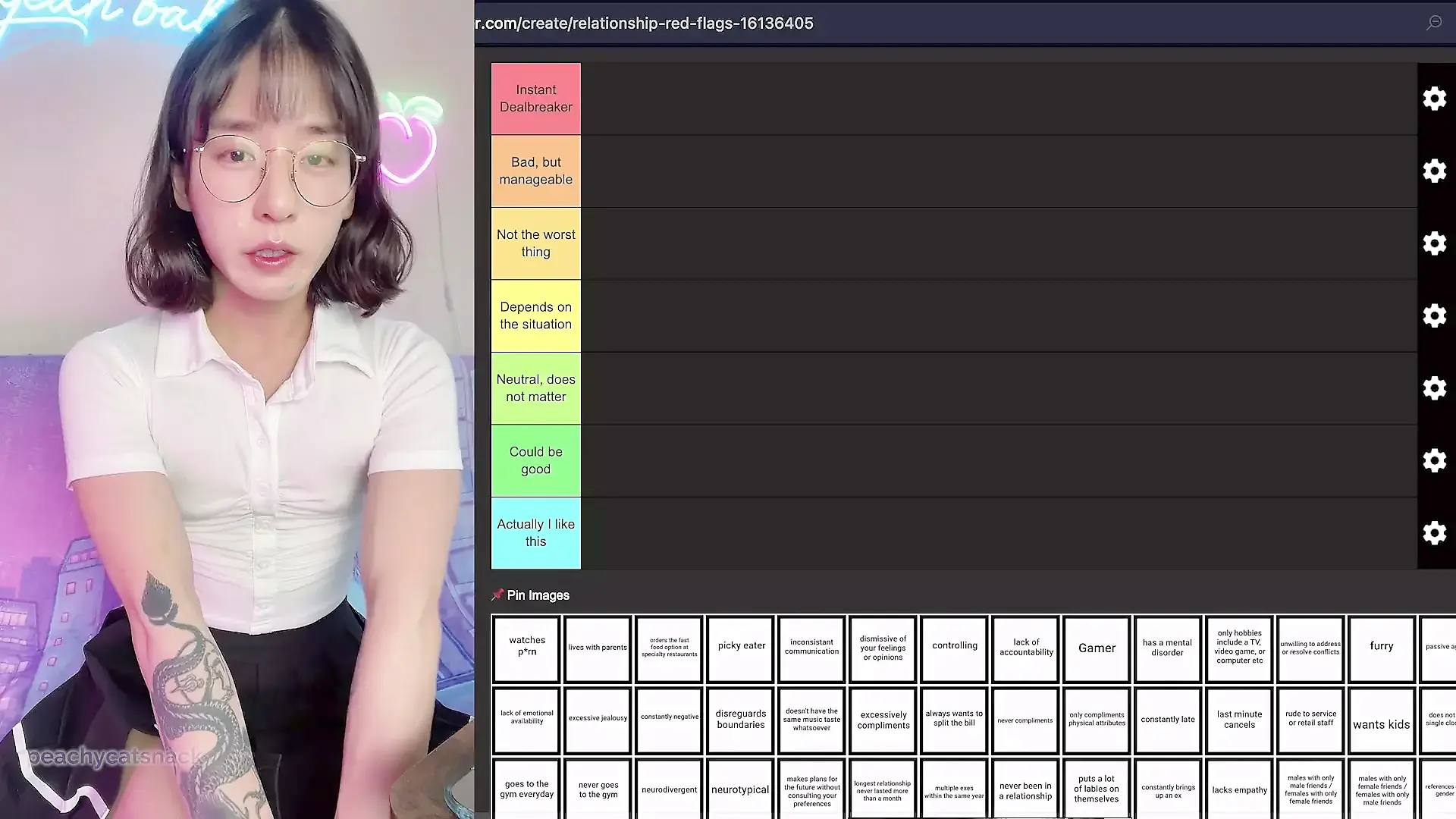Select the 'furry' tile
The image size is (1456, 819).
point(1381,647)
